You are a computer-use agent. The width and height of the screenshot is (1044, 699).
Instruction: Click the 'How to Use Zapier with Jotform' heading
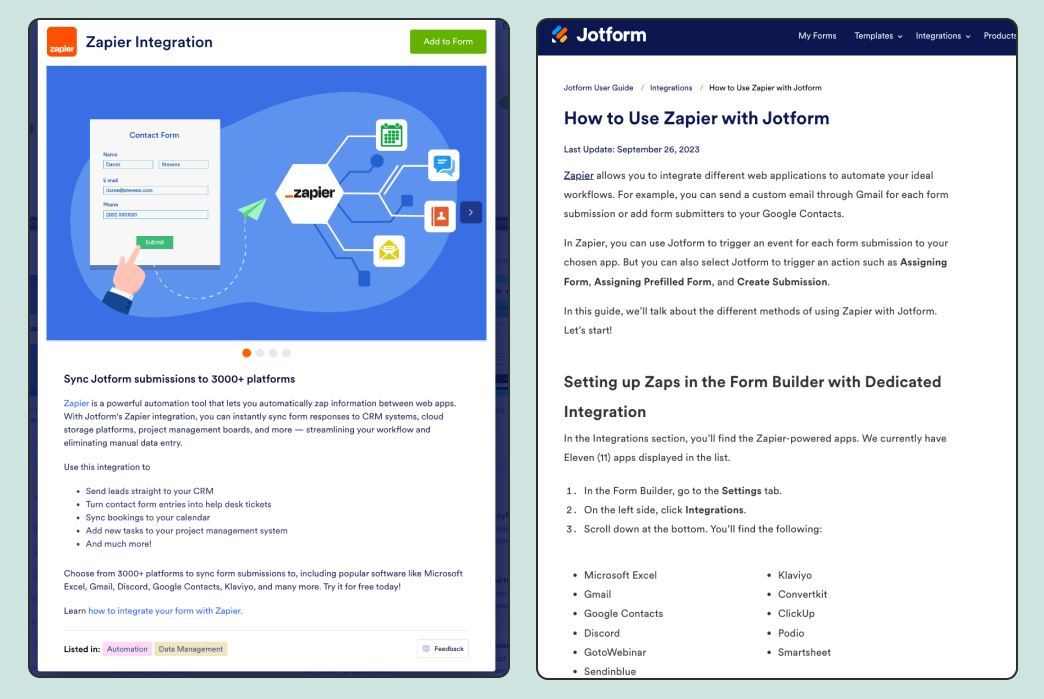696,118
